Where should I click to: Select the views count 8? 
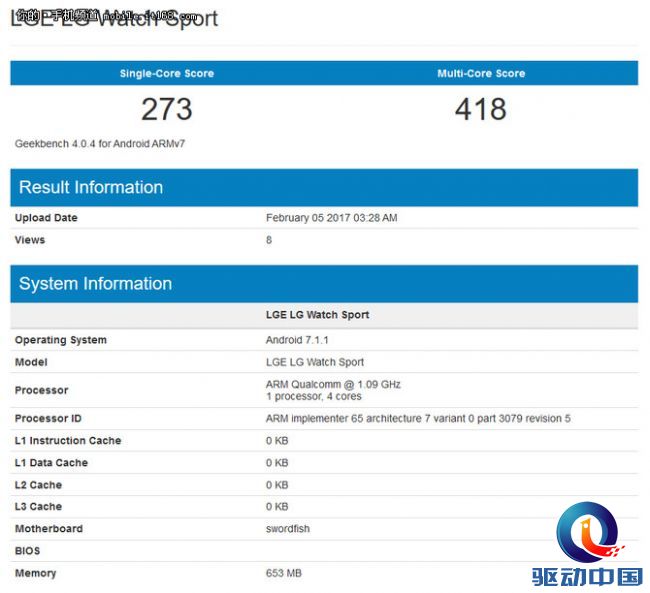coord(269,240)
